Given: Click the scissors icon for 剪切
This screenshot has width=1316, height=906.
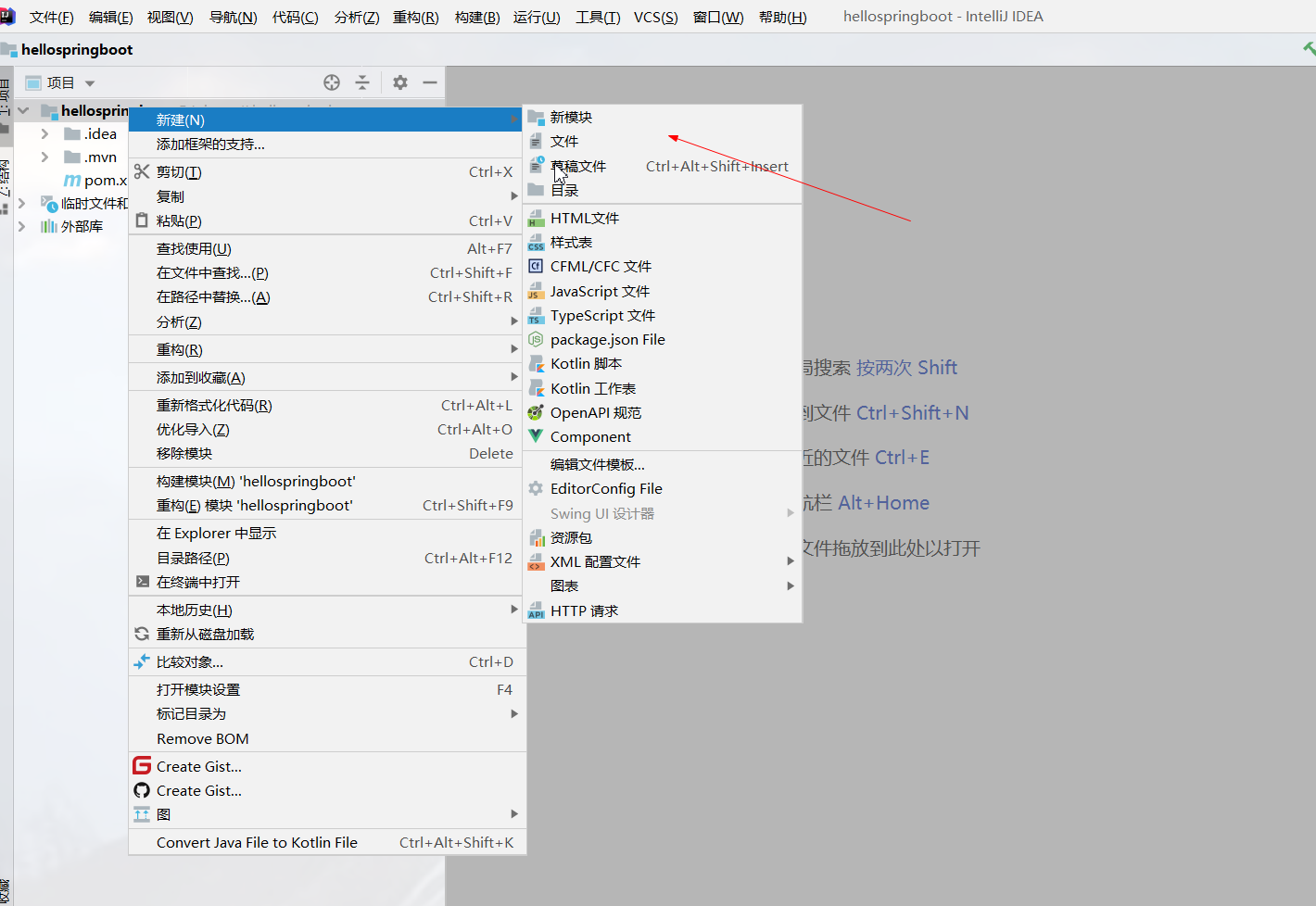Looking at the screenshot, I should (142, 171).
